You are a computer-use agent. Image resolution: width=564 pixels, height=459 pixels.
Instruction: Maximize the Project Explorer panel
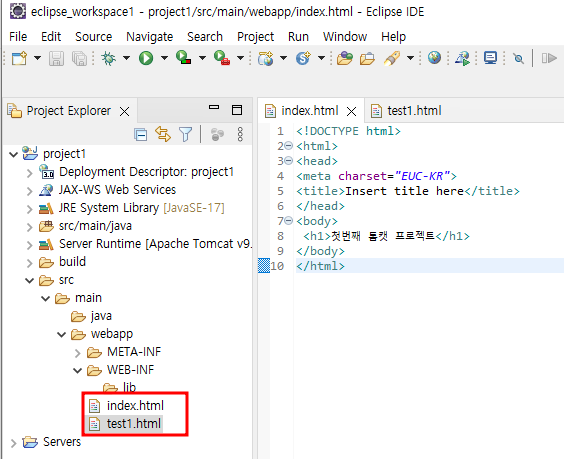[x=237, y=110]
